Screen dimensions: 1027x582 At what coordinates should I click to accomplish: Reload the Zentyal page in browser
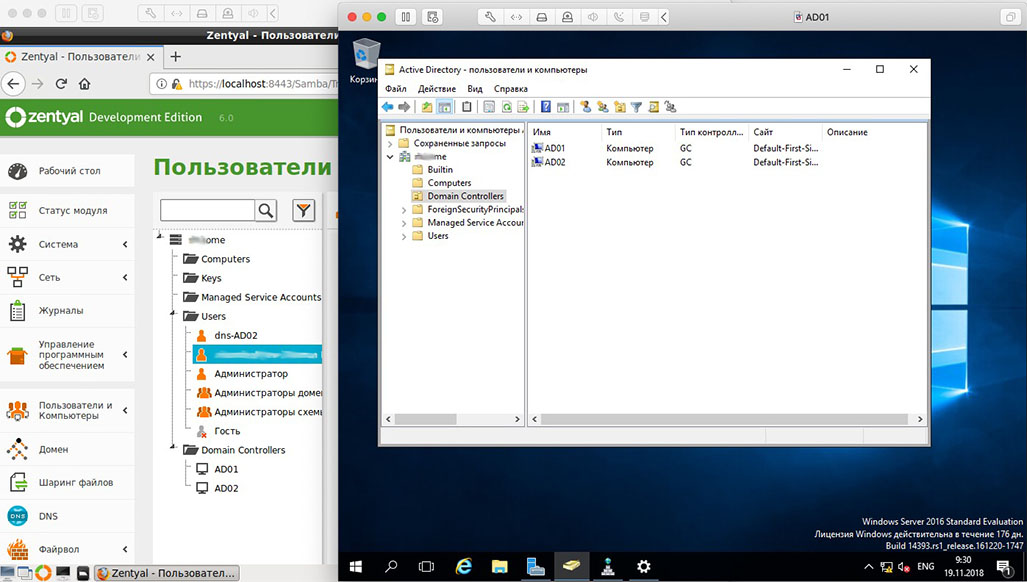pyautogui.click(x=61, y=84)
